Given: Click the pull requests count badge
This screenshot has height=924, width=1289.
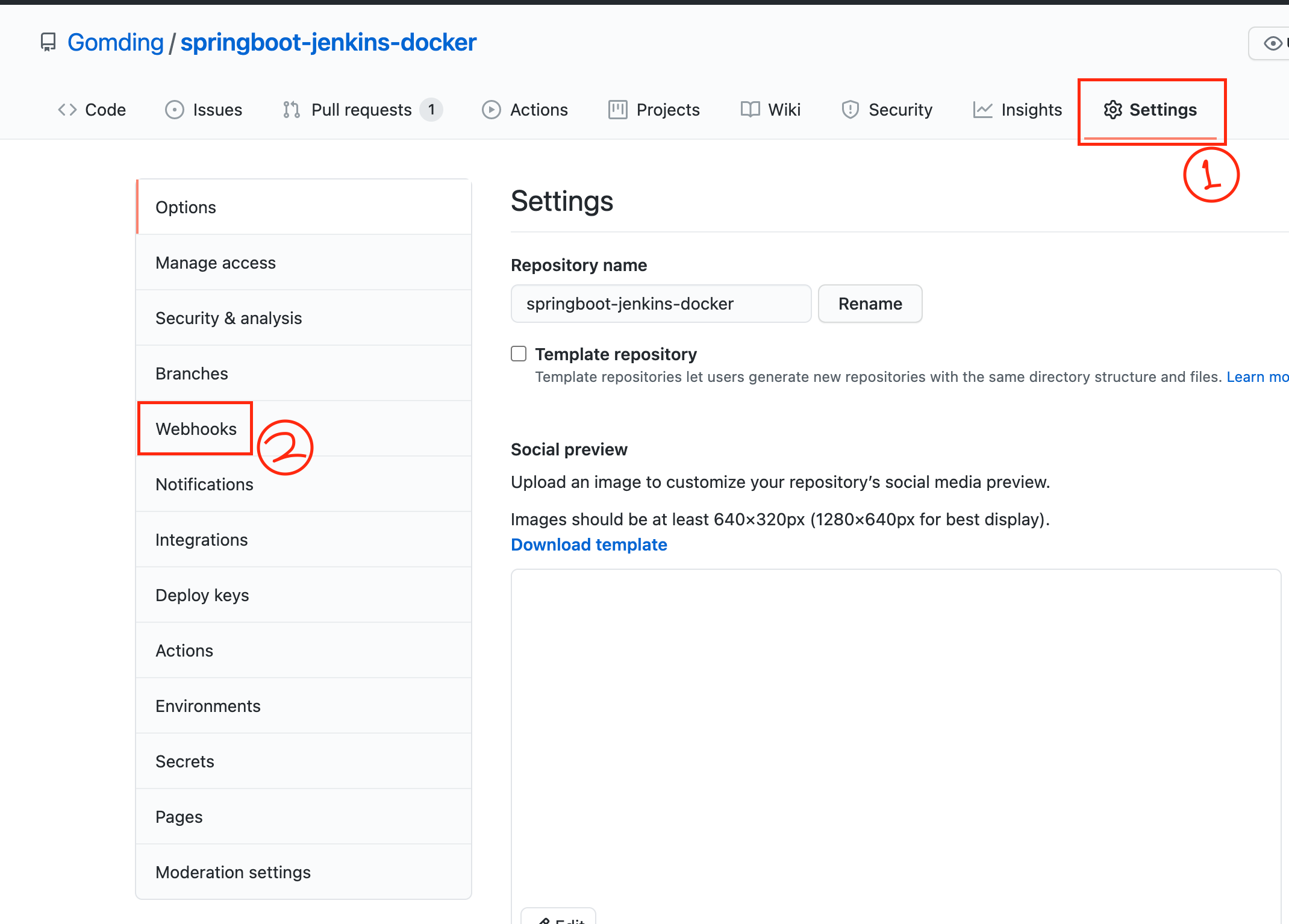Looking at the screenshot, I should point(431,110).
